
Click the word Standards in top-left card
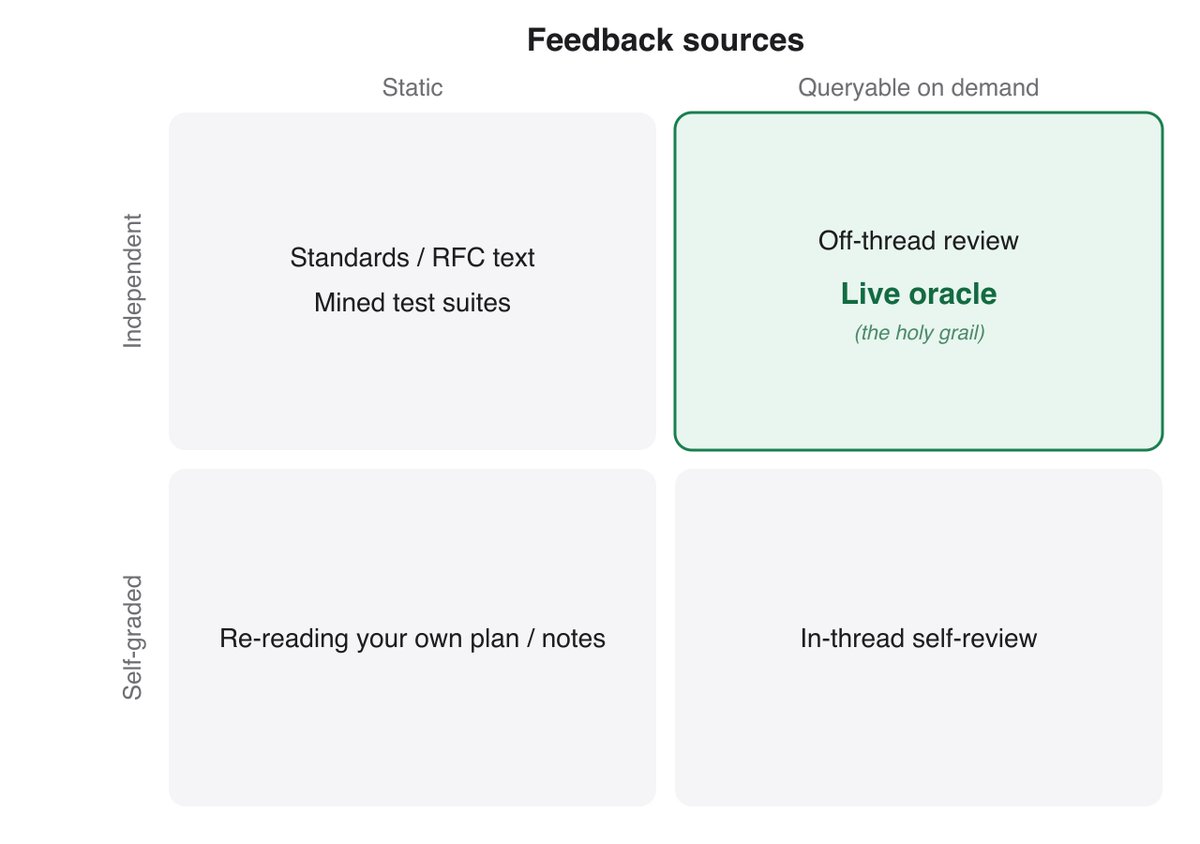coord(346,257)
